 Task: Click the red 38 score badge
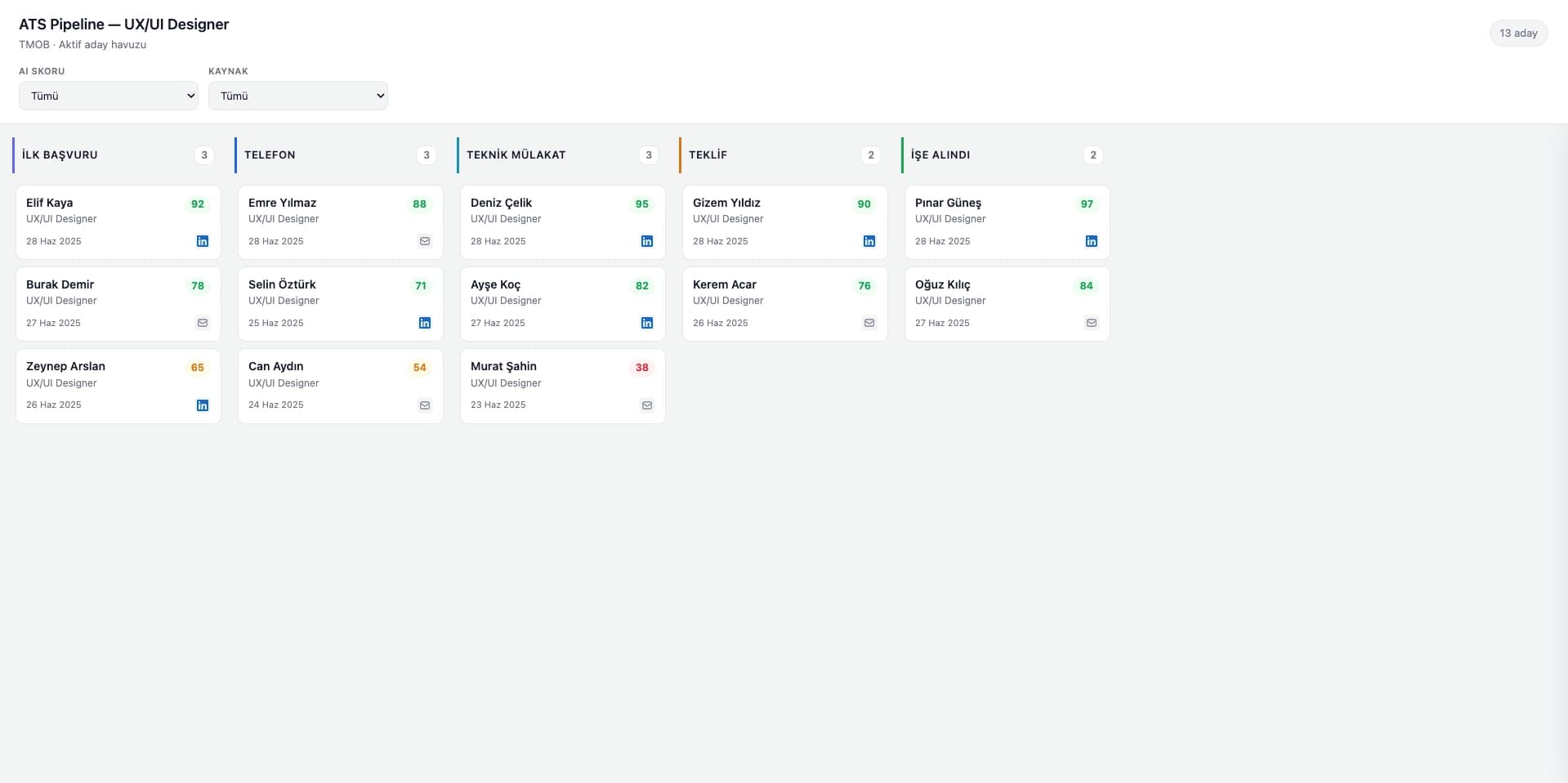point(642,368)
